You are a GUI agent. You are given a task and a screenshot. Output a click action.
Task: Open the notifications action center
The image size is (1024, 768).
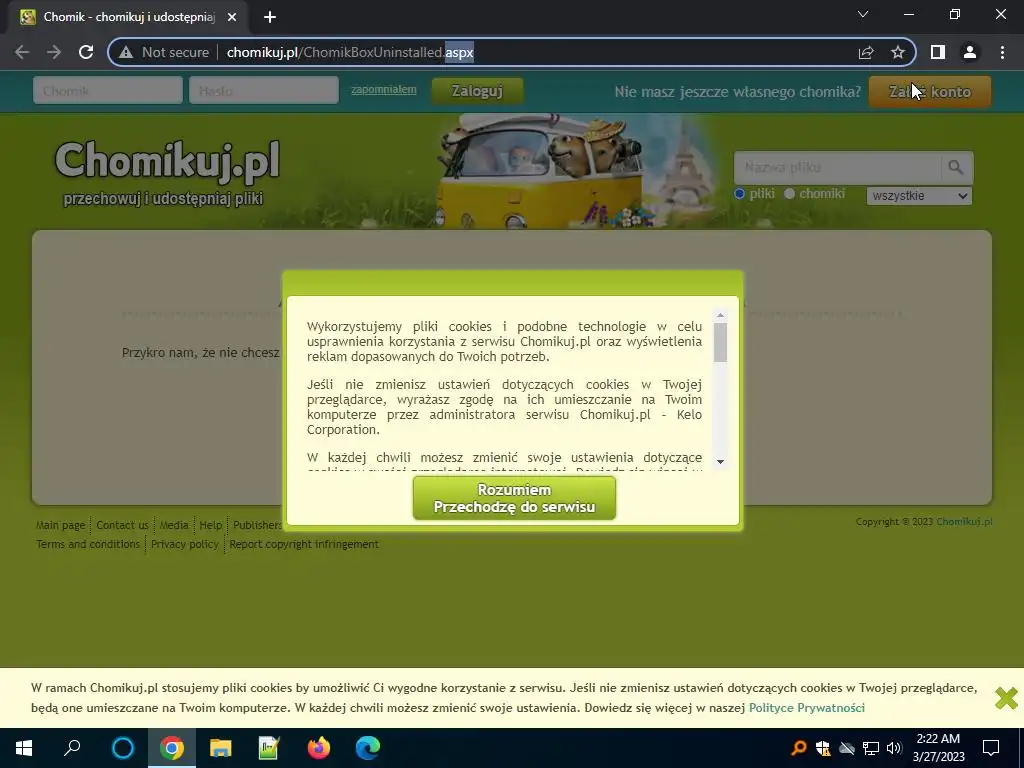(x=991, y=748)
